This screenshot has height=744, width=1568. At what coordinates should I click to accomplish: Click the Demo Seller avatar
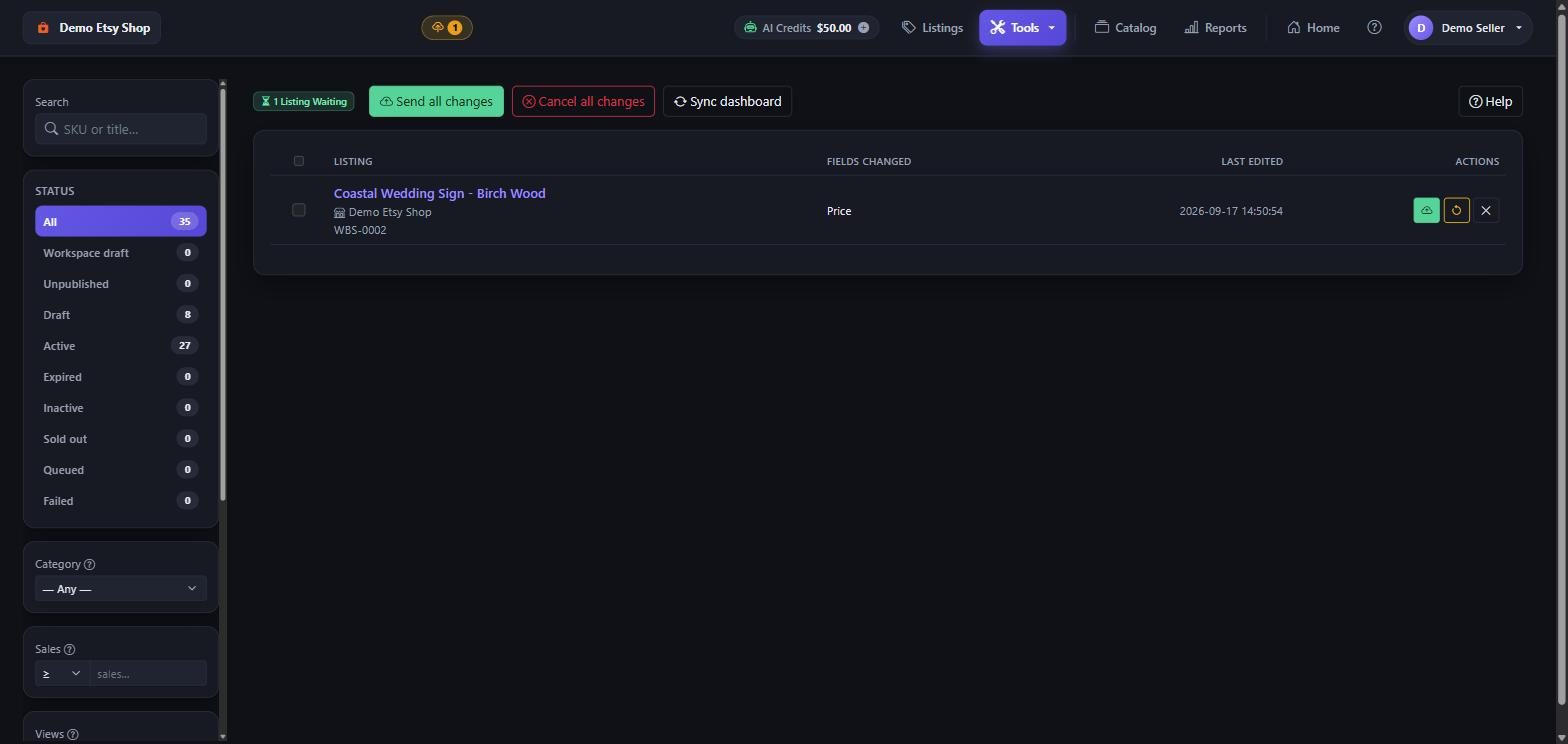pyautogui.click(x=1420, y=28)
